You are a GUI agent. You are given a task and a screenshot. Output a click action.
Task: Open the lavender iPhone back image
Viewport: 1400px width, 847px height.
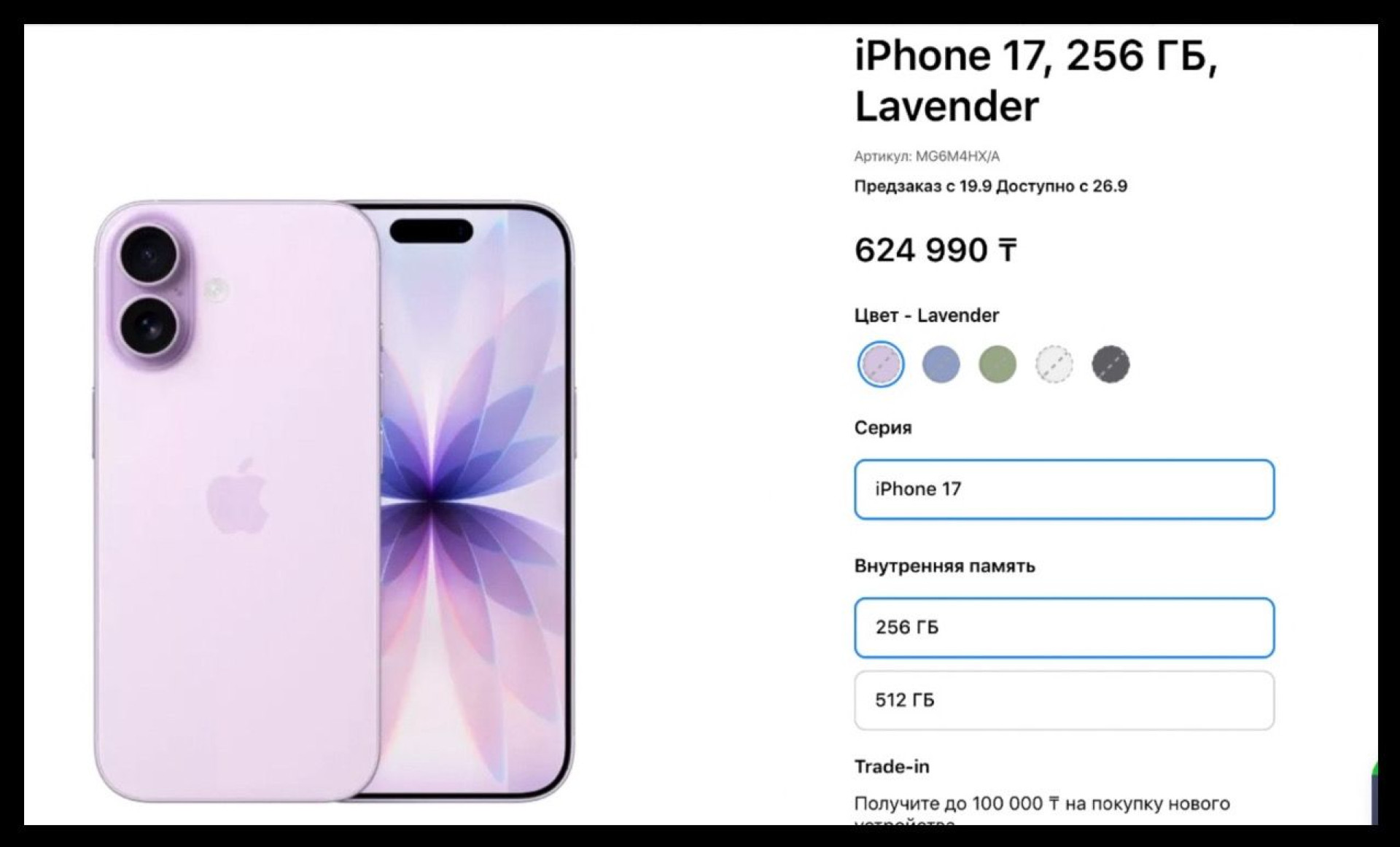tap(237, 501)
